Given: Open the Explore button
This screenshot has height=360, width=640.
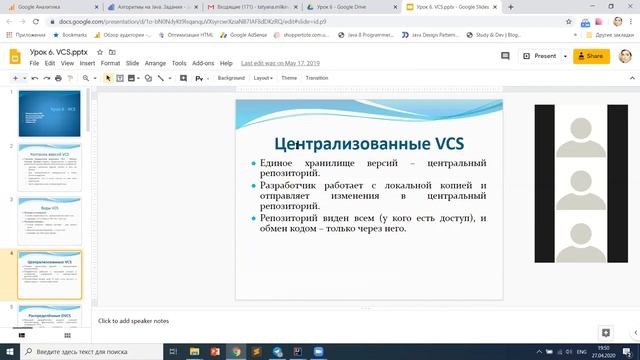Looking at the screenshot, I should tap(606, 333).
